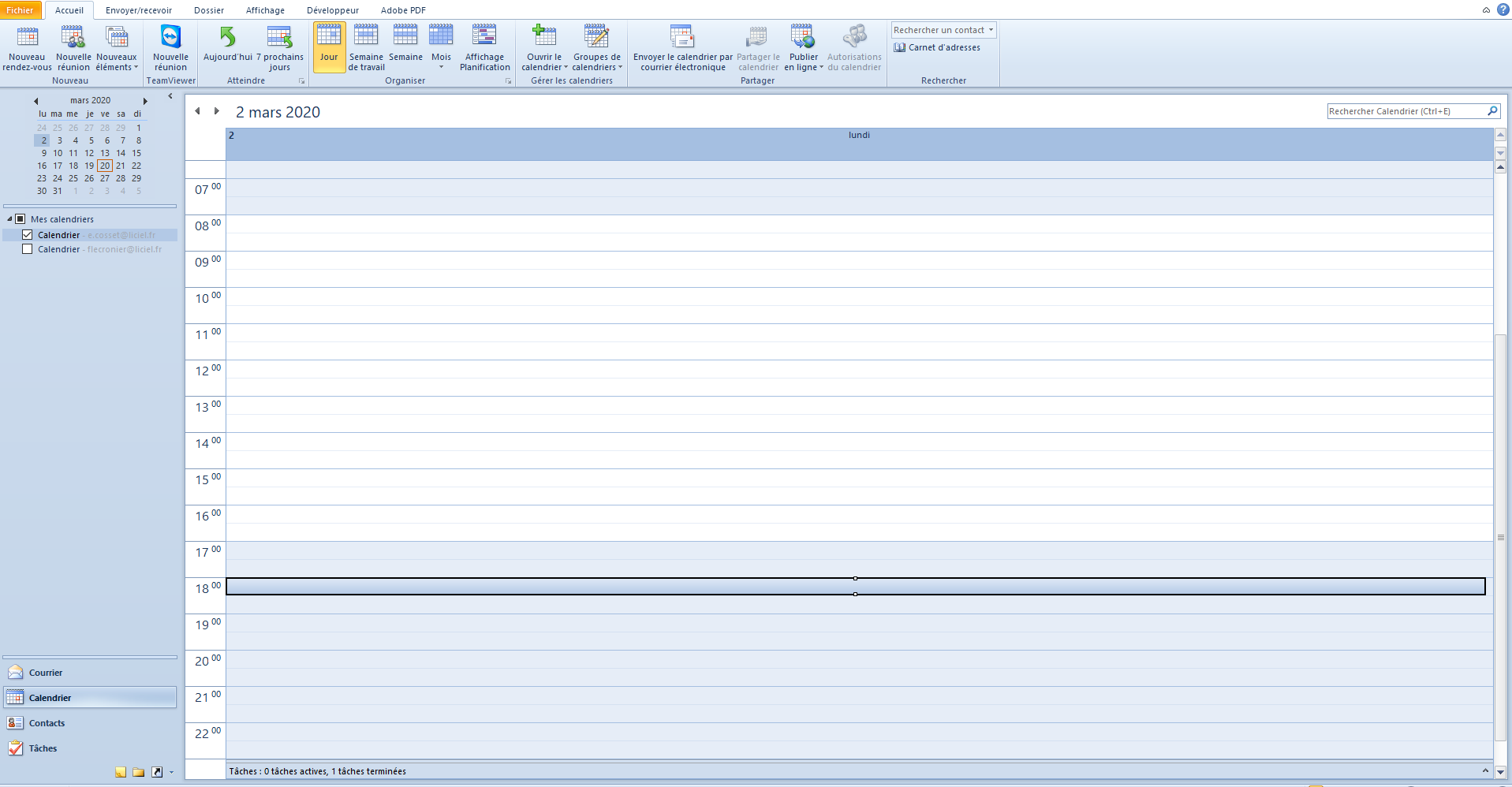Image resolution: width=1512 pixels, height=787 pixels.
Task: Switch to Semaine de travail view
Action: [366, 48]
